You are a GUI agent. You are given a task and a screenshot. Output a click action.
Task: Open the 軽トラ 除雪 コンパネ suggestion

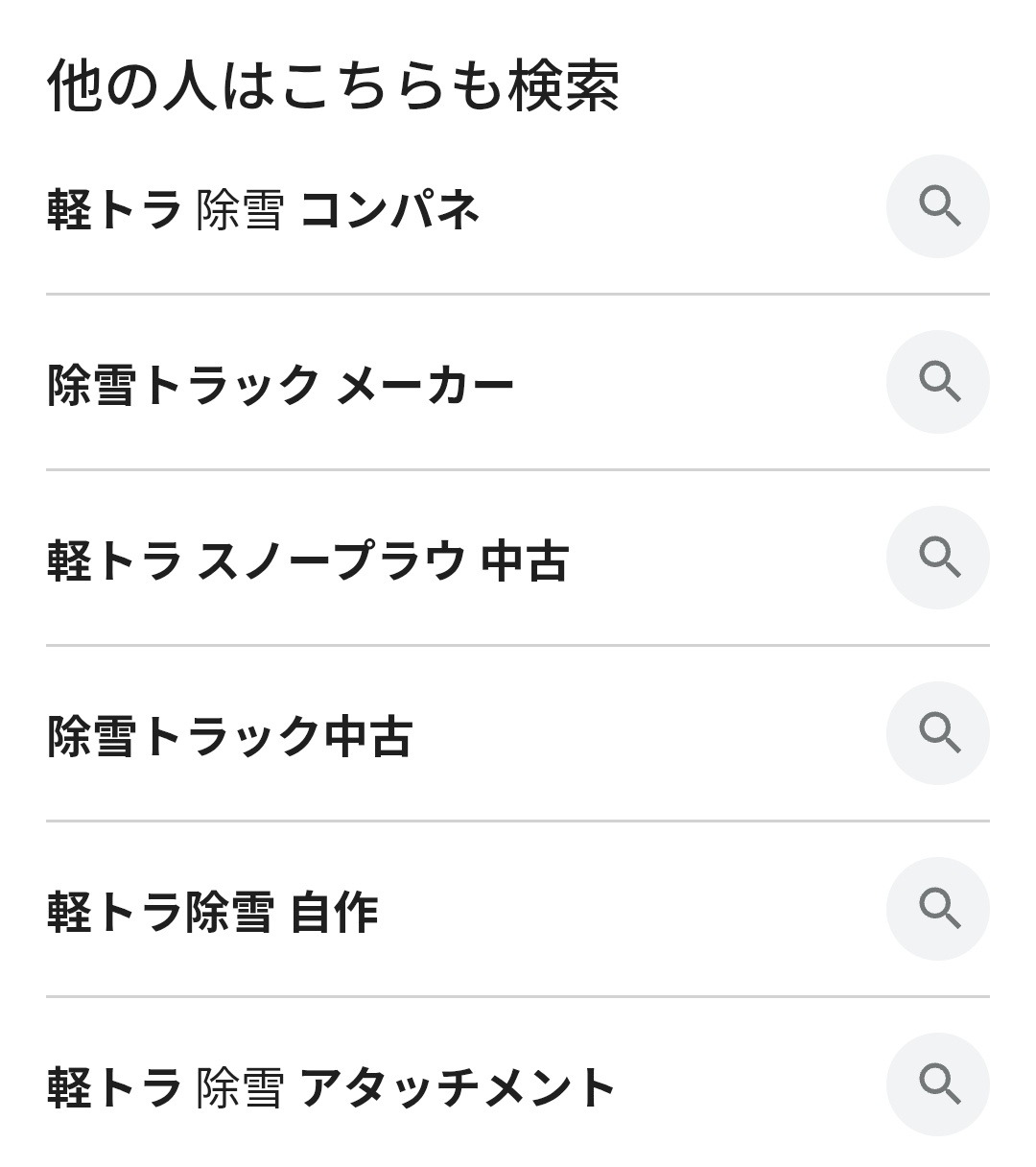[x=263, y=209]
